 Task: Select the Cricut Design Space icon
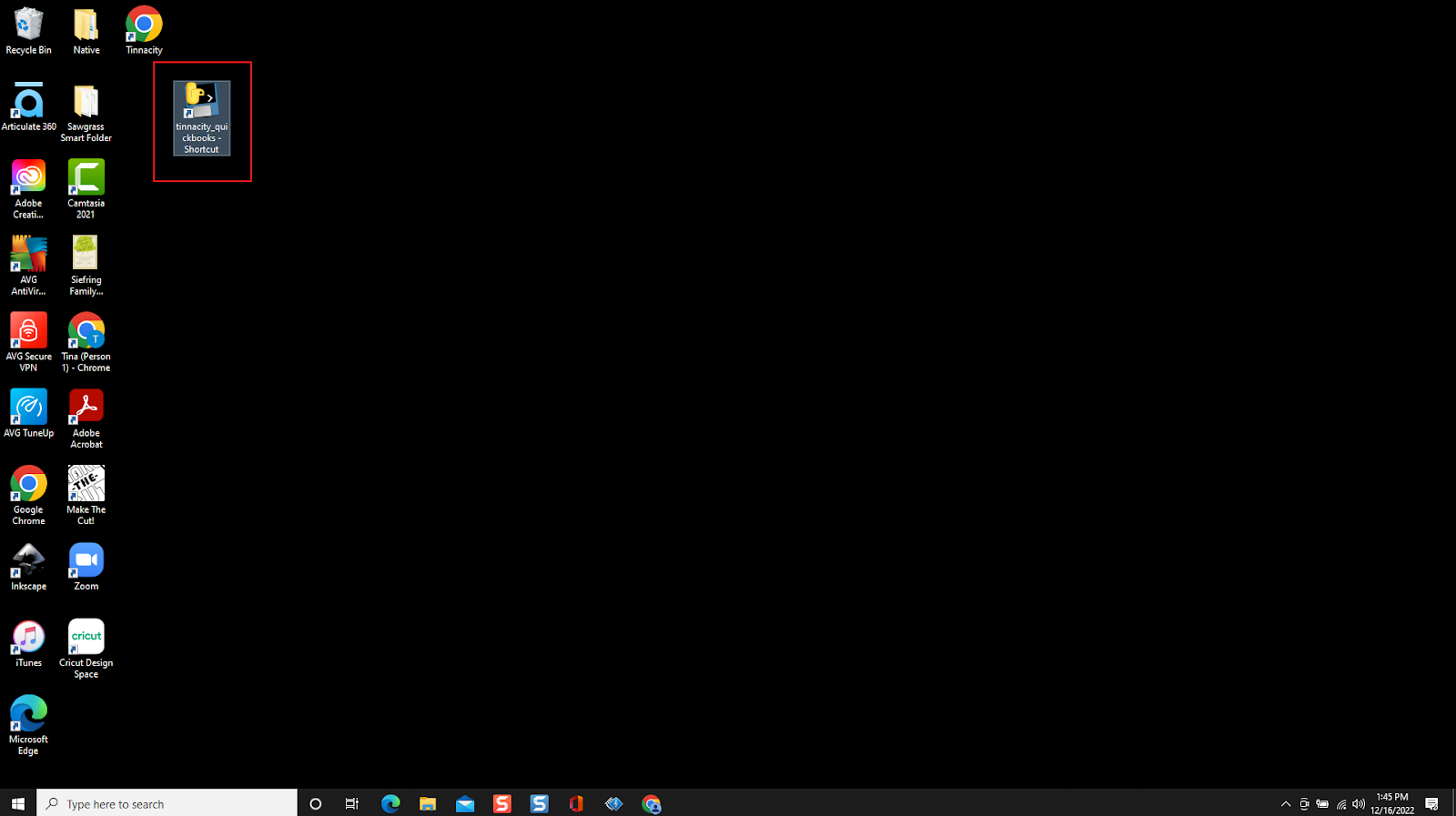pyautogui.click(x=86, y=649)
